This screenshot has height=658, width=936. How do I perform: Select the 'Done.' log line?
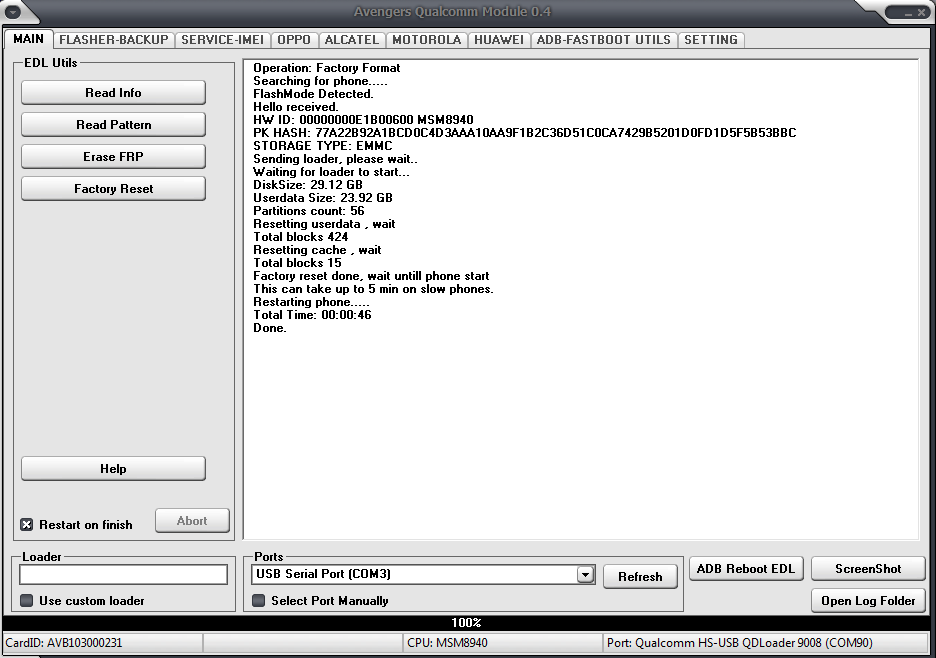270,328
